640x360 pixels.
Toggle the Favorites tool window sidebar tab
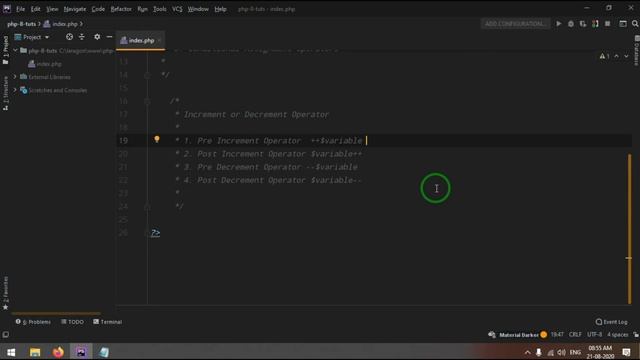tap(5, 292)
